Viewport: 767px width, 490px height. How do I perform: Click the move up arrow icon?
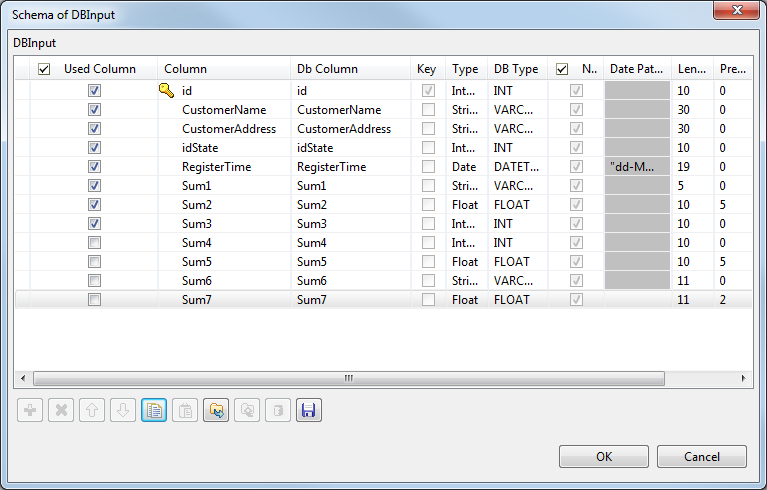pyautogui.click(x=92, y=410)
